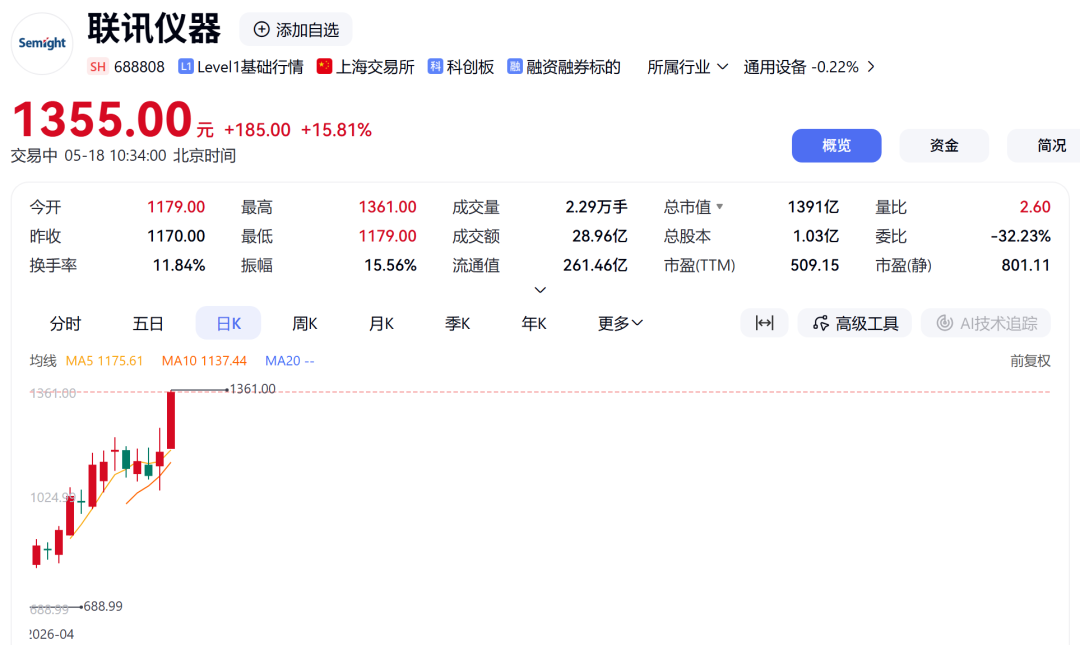Switch to the 概览 tab
The width and height of the screenshot is (1080, 645).
(x=836, y=145)
